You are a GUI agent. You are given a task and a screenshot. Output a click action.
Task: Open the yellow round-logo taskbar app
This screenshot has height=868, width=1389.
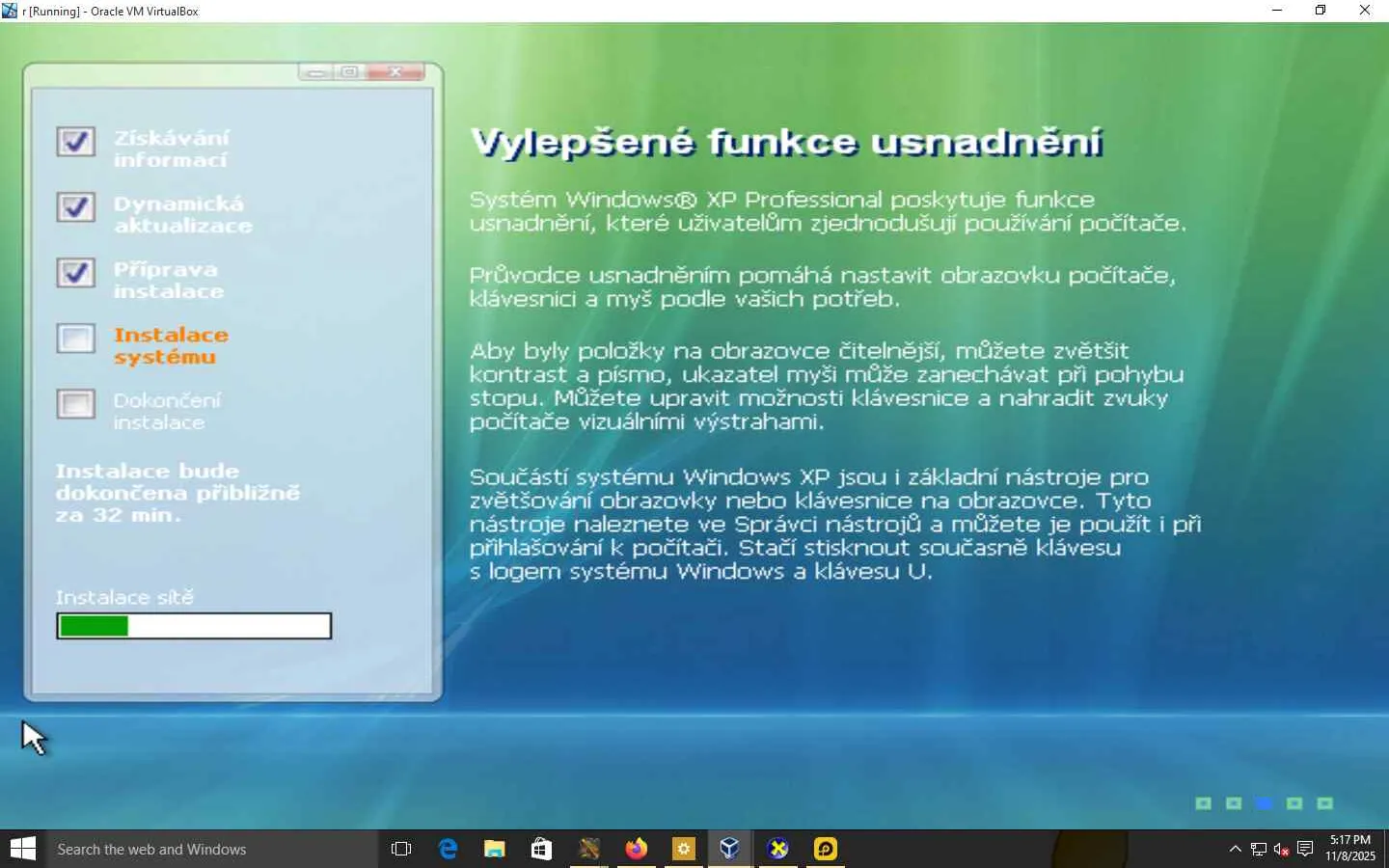[x=825, y=849]
